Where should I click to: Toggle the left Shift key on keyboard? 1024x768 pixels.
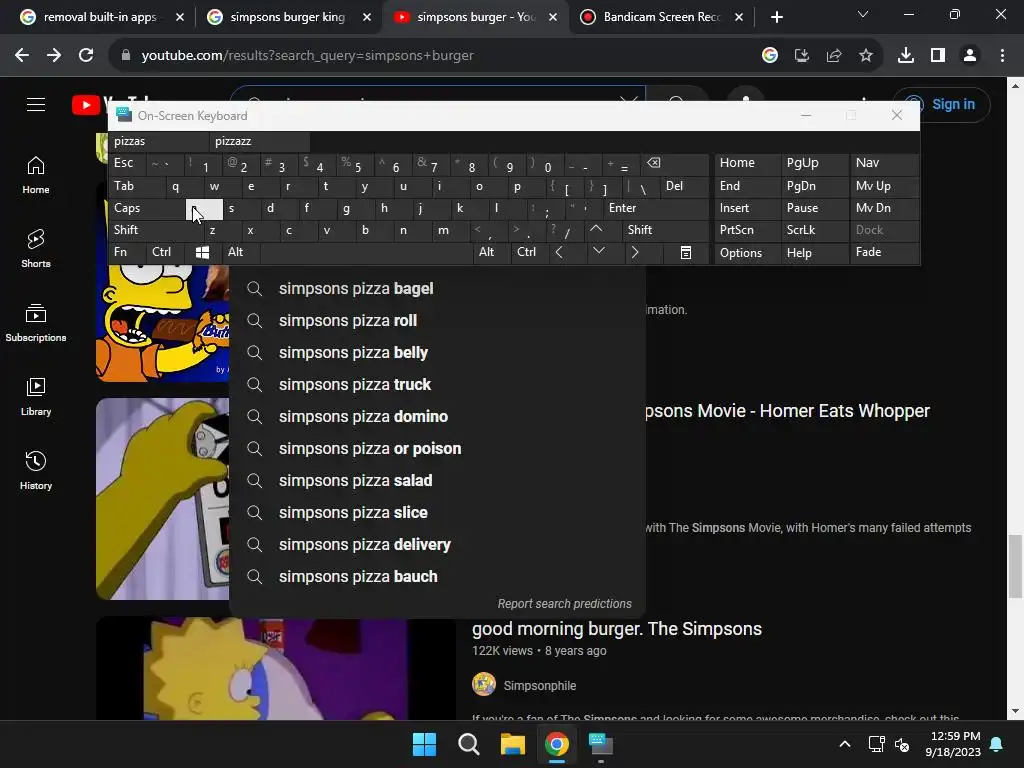tap(157, 230)
